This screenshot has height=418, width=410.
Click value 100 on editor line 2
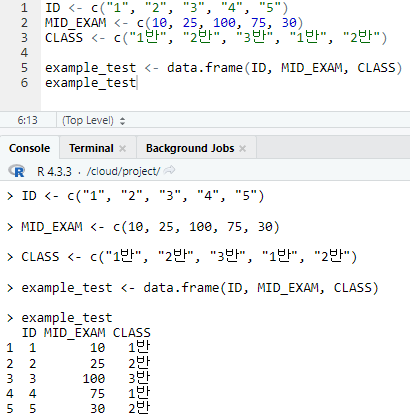point(224,23)
